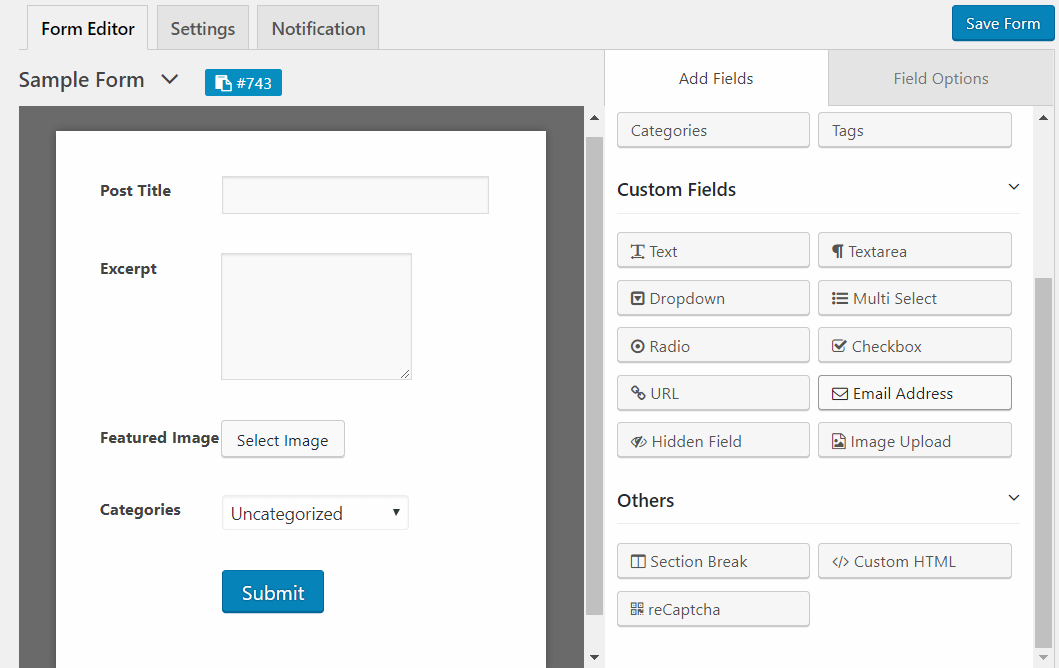
Task: Open the Field Options tab
Action: 940,79
